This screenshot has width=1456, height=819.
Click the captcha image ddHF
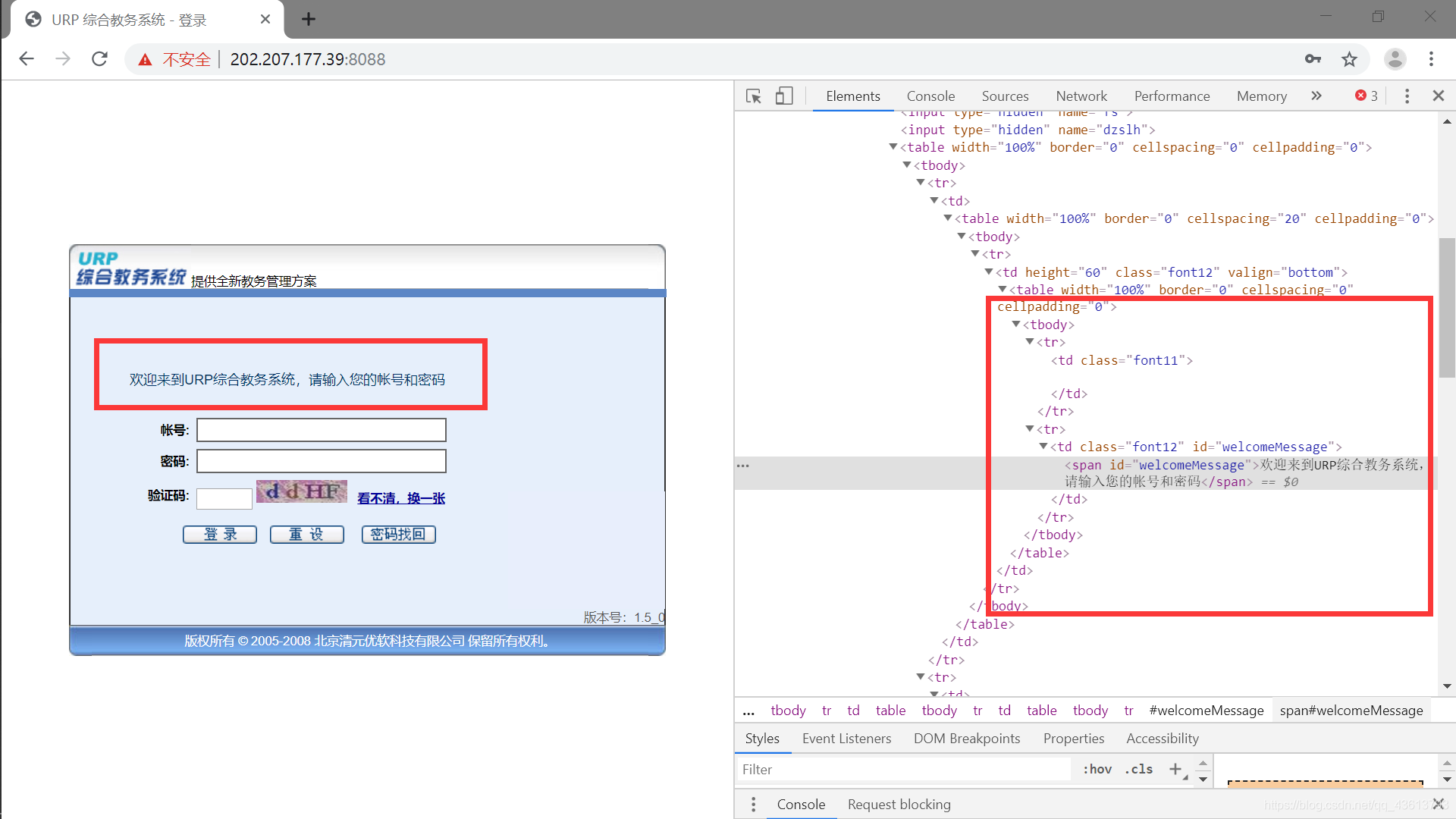click(302, 491)
